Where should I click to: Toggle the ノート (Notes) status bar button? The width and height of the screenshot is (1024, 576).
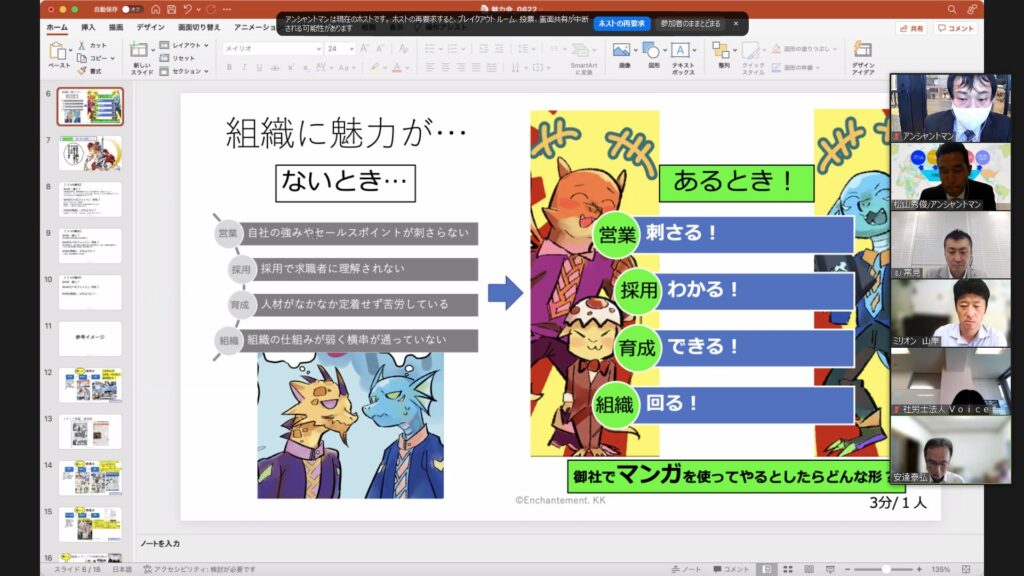tap(686, 569)
